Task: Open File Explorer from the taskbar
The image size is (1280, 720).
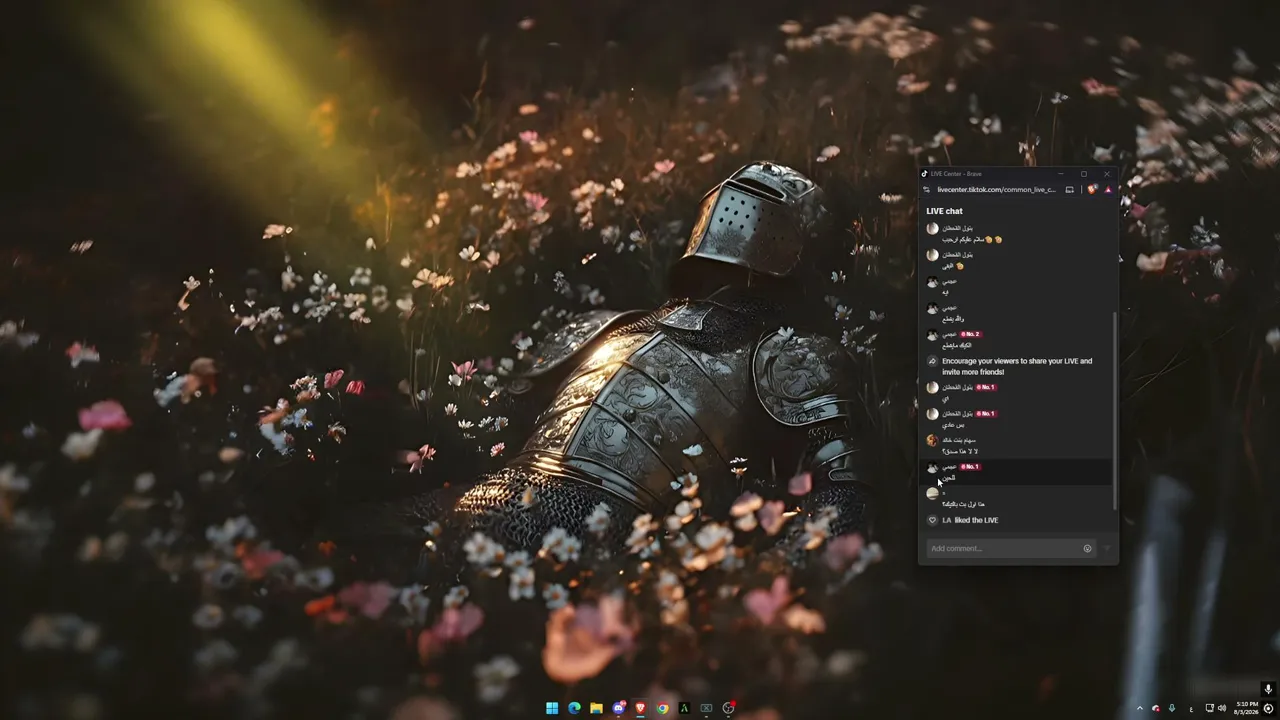Action: tap(596, 708)
